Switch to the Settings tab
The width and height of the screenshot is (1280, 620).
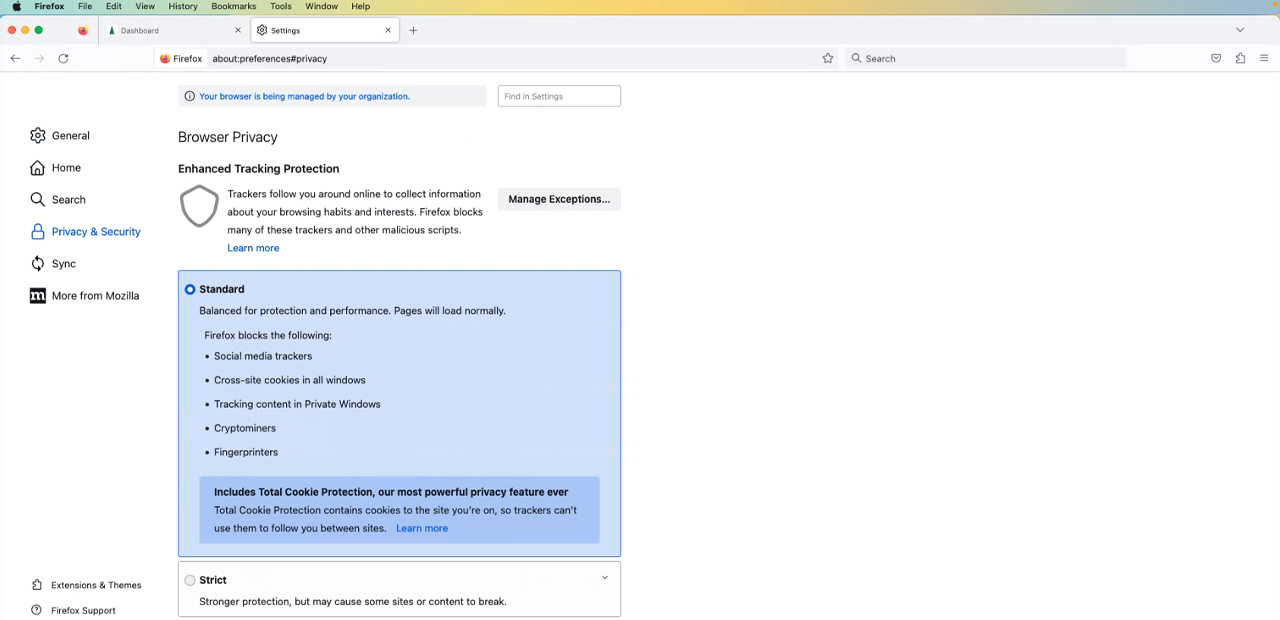[x=325, y=30]
